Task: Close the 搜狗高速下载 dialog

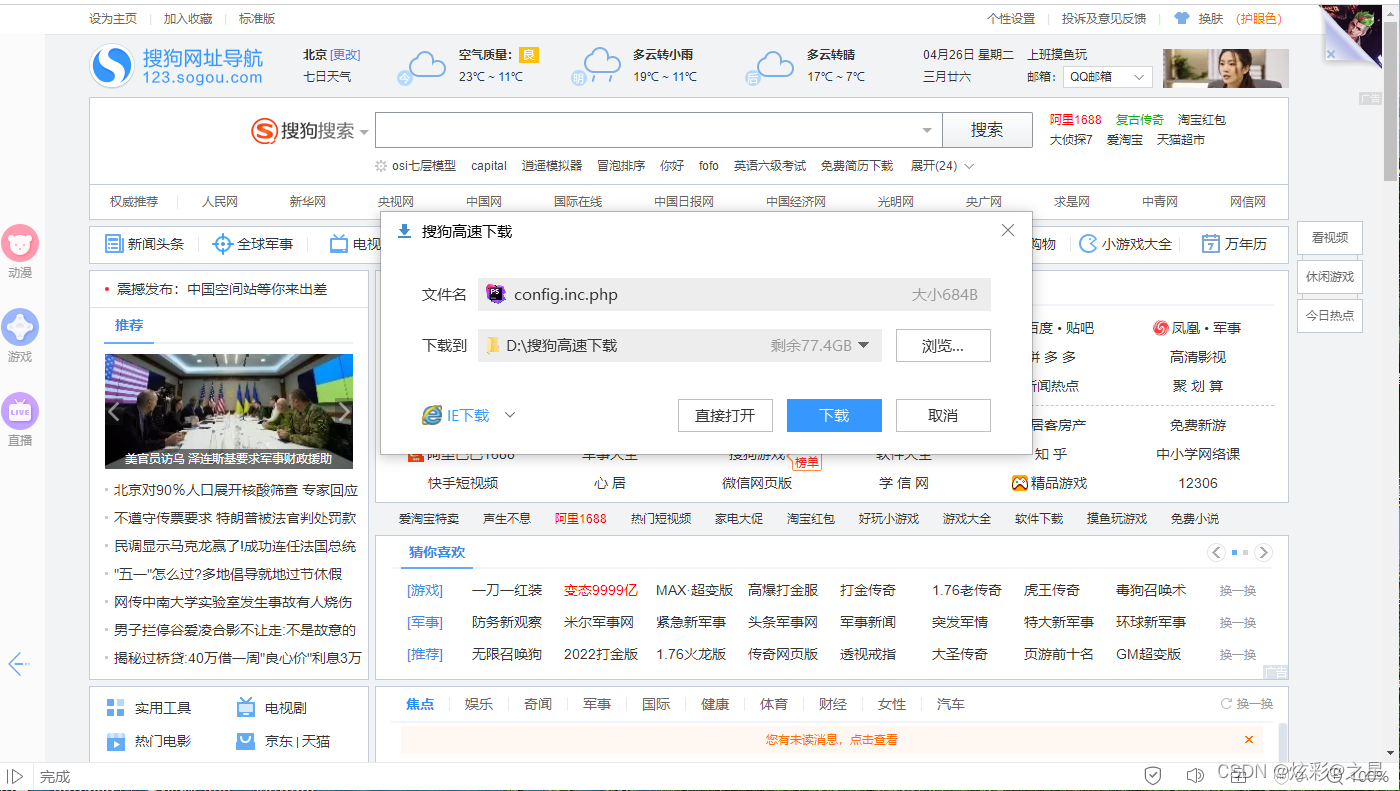Action: [1008, 230]
